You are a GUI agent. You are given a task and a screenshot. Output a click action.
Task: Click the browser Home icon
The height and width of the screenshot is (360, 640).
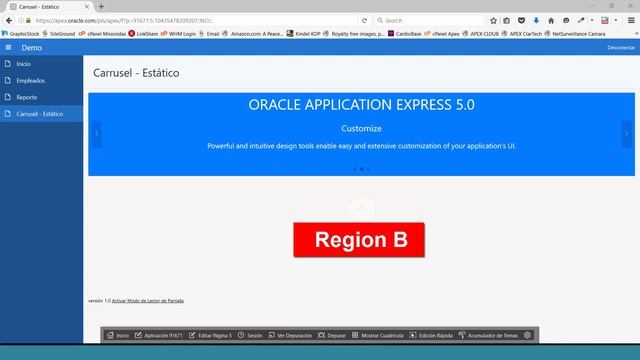(x=551, y=20)
